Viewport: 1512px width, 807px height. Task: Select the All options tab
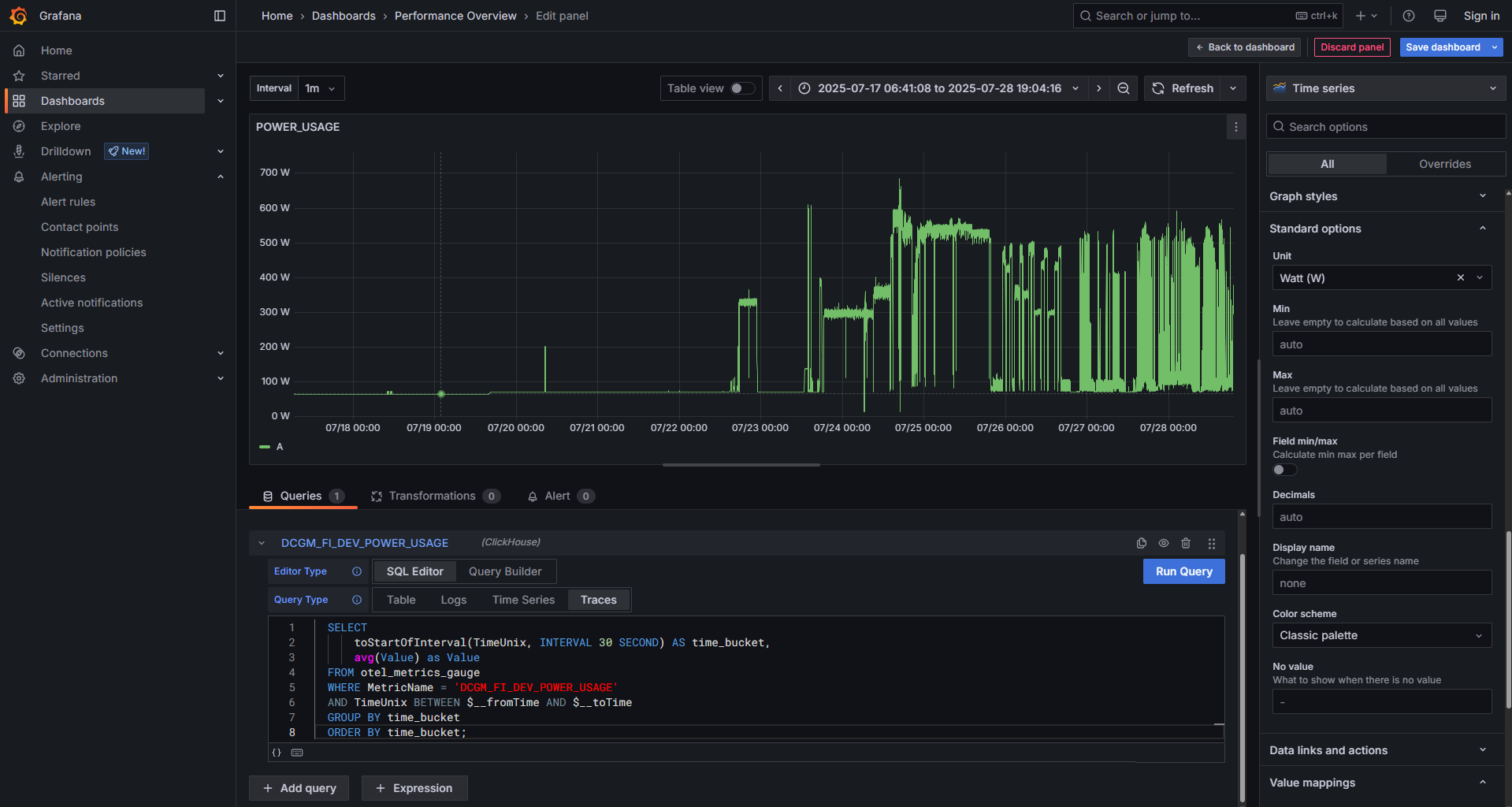[x=1328, y=164]
